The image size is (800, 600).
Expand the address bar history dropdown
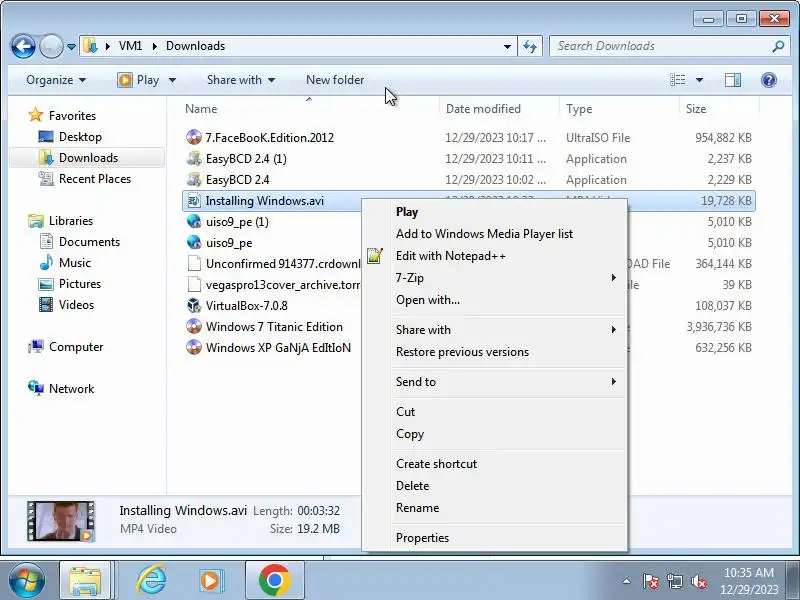[507, 46]
